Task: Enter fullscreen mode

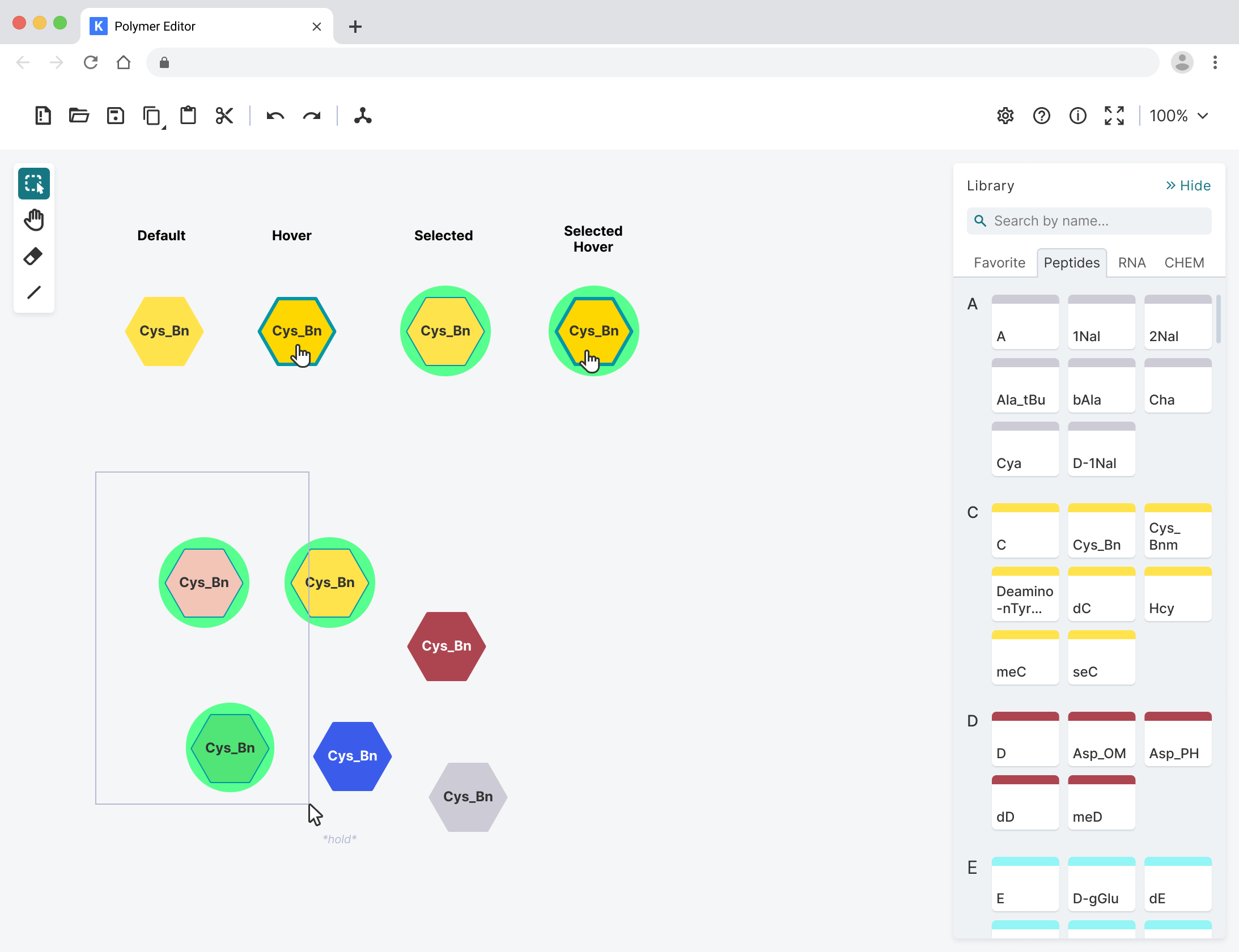Action: click(1114, 116)
